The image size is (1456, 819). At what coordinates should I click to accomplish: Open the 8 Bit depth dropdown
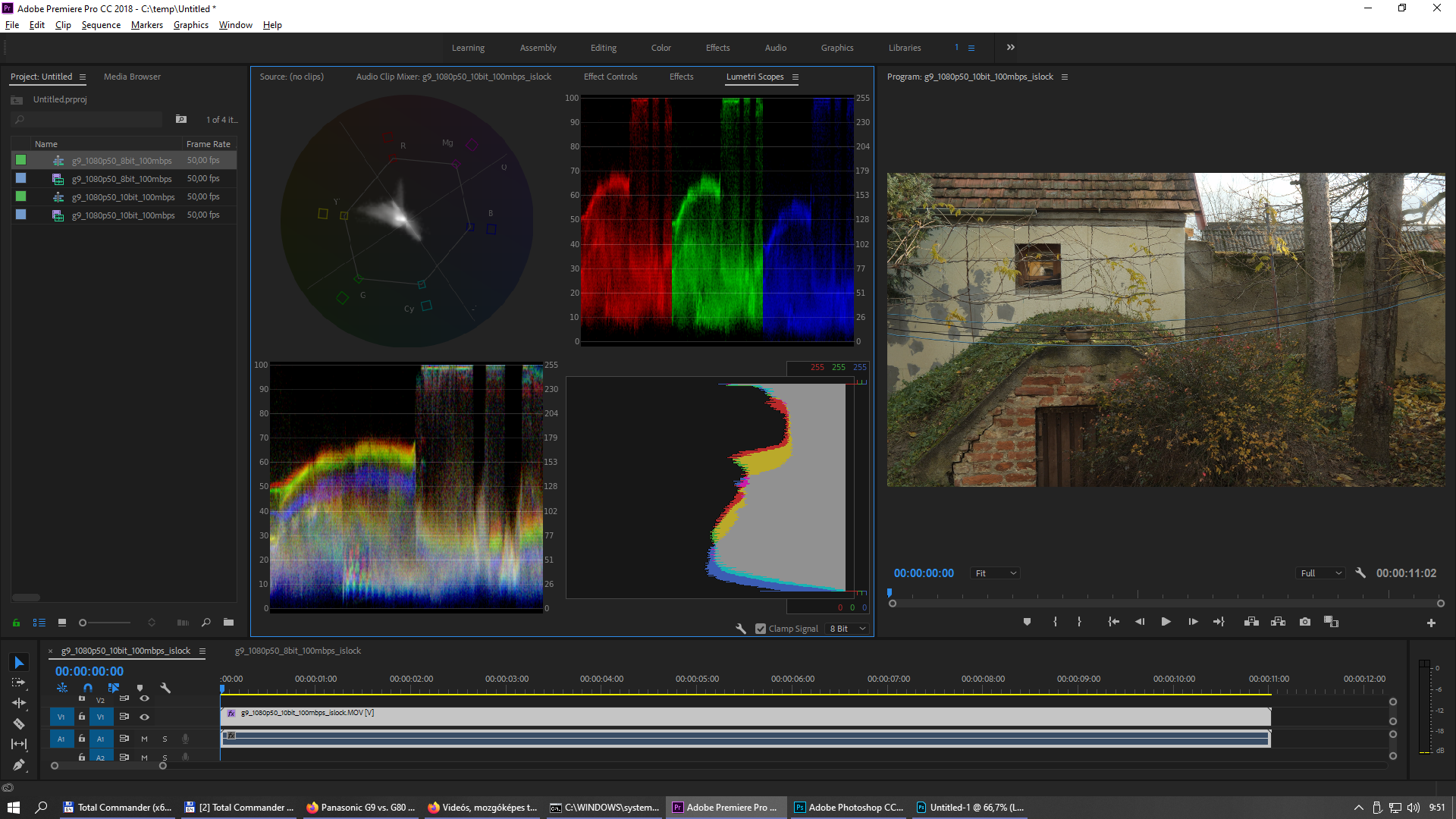pos(847,629)
